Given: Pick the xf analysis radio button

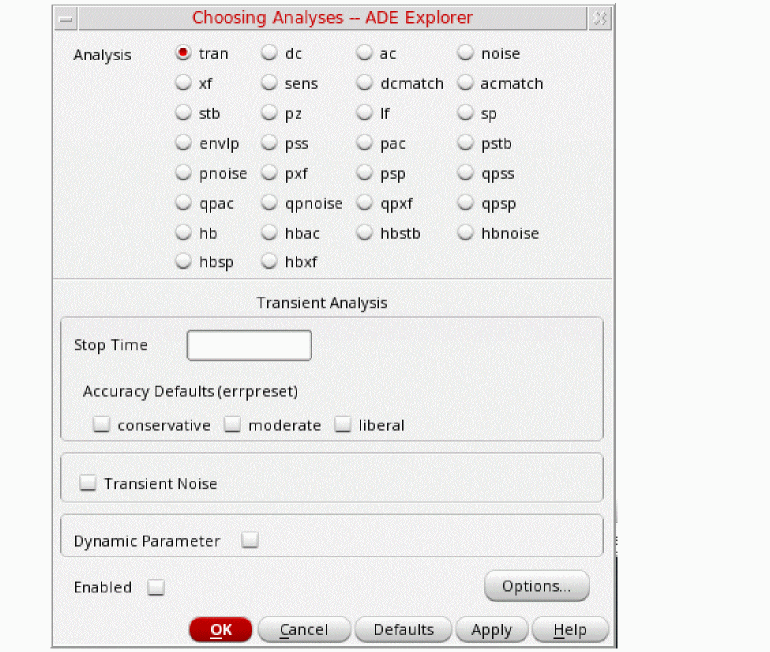Looking at the screenshot, I should [x=184, y=82].
